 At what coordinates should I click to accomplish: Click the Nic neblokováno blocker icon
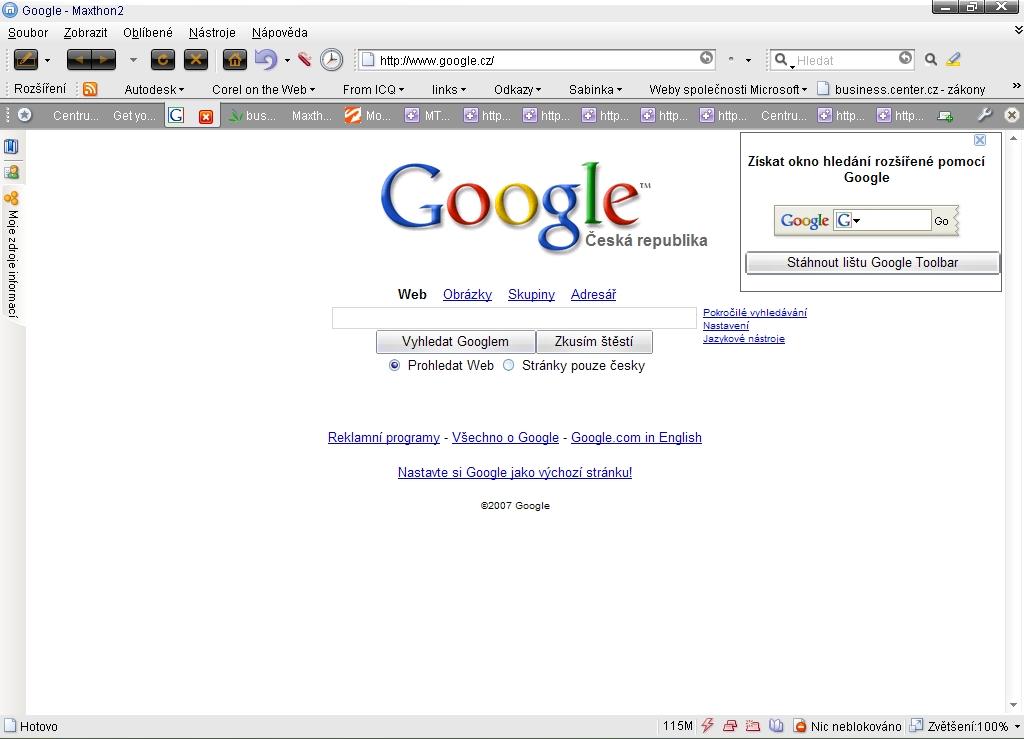pos(799,726)
